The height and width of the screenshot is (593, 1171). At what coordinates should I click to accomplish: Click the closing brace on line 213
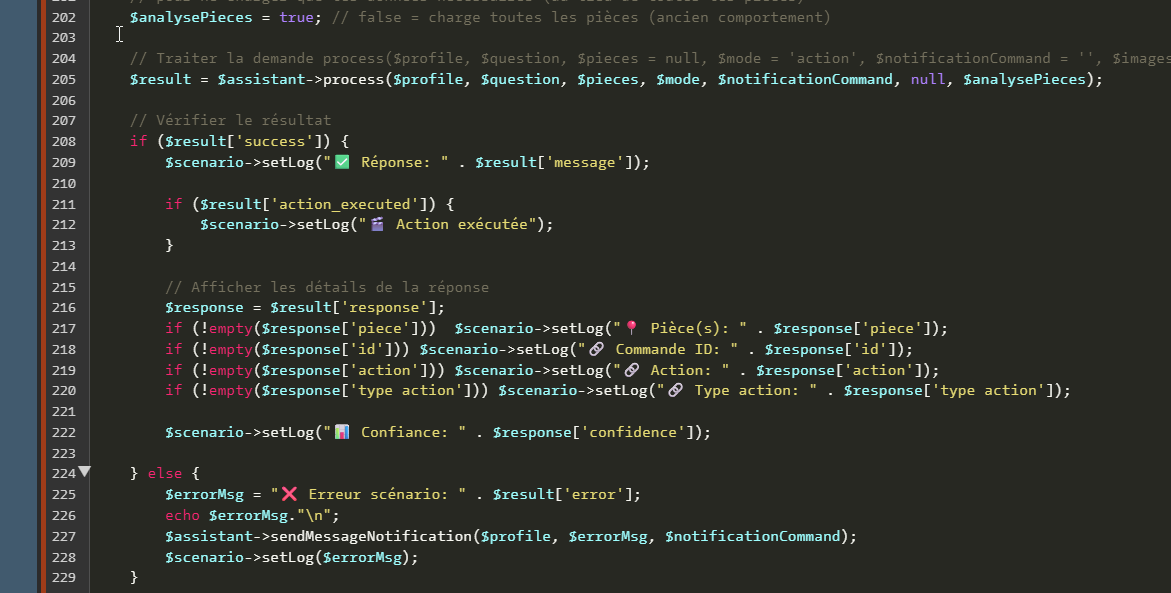point(170,245)
